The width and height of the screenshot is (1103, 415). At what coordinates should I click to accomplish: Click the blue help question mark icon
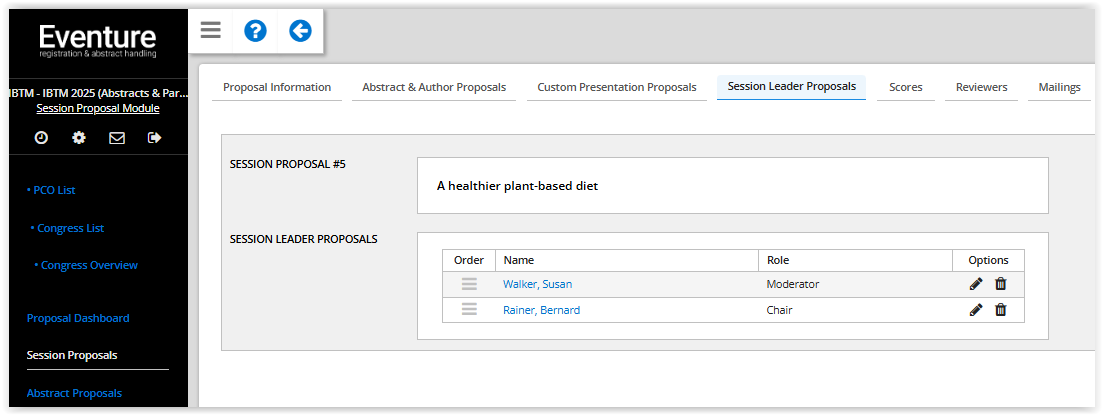(x=255, y=31)
